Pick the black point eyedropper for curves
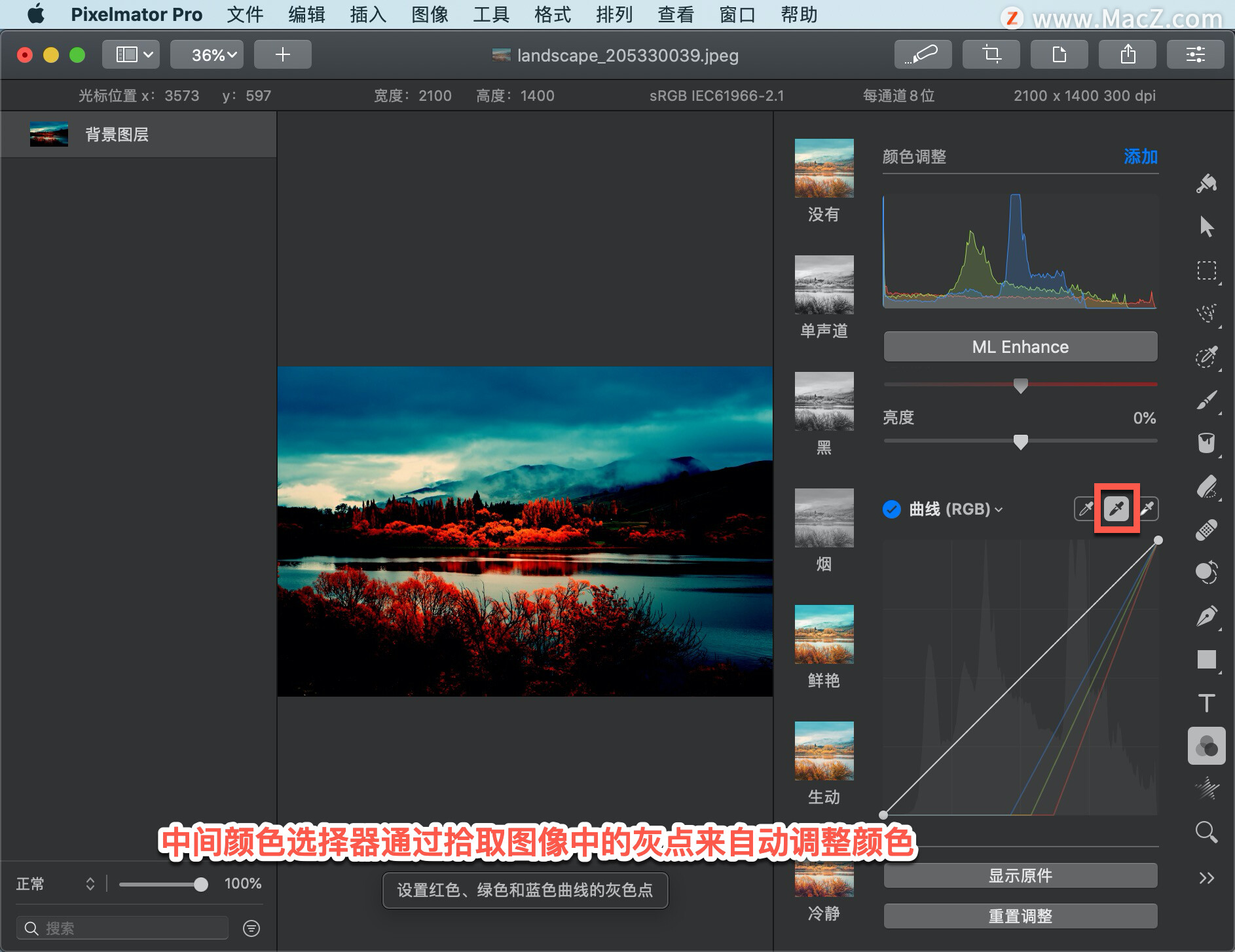The height and width of the screenshot is (952, 1235). point(1085,509)
